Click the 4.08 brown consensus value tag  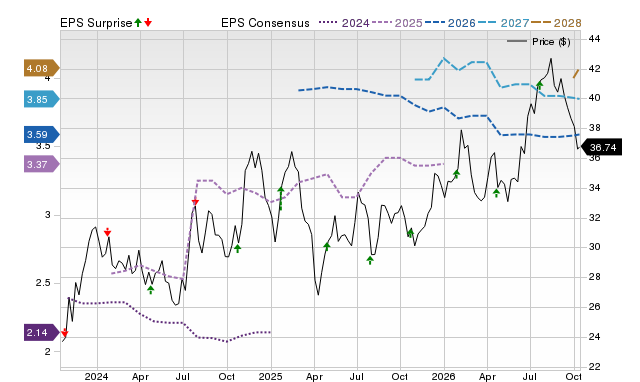point(42,69)
